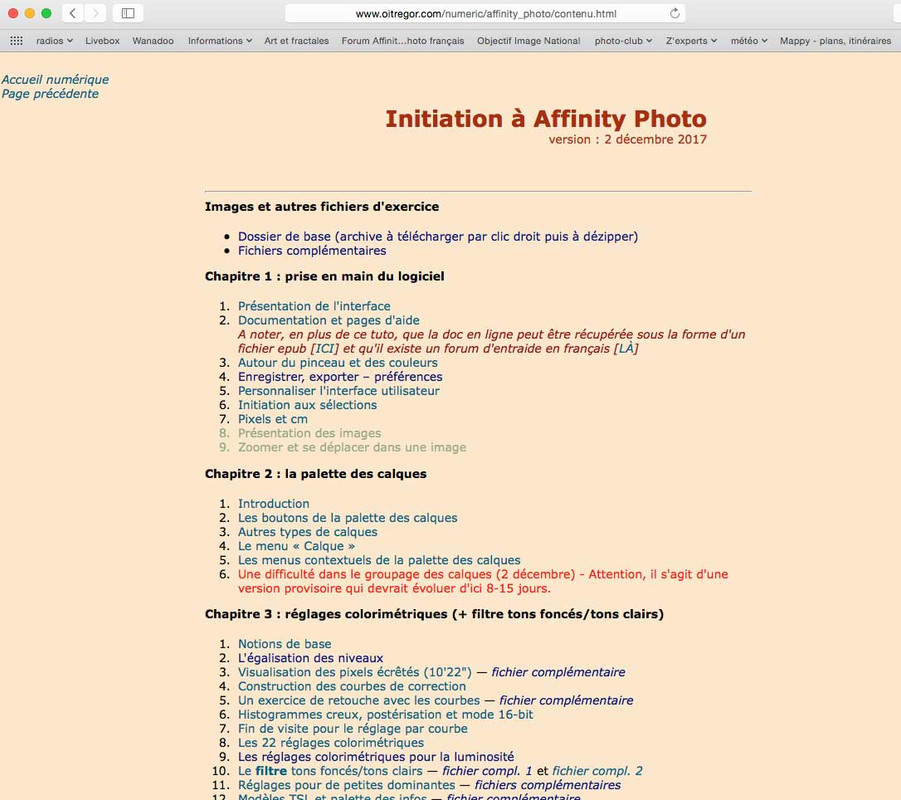
Task: Expand the radios bookmarks folder
Action: (x=54, y=41)
